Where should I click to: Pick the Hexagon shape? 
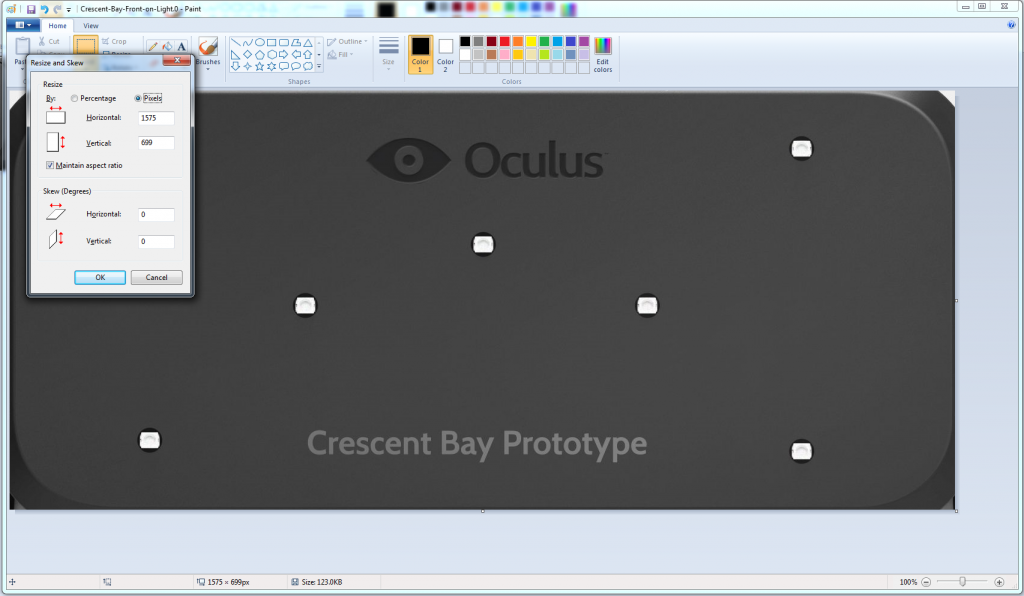[271, 55]
